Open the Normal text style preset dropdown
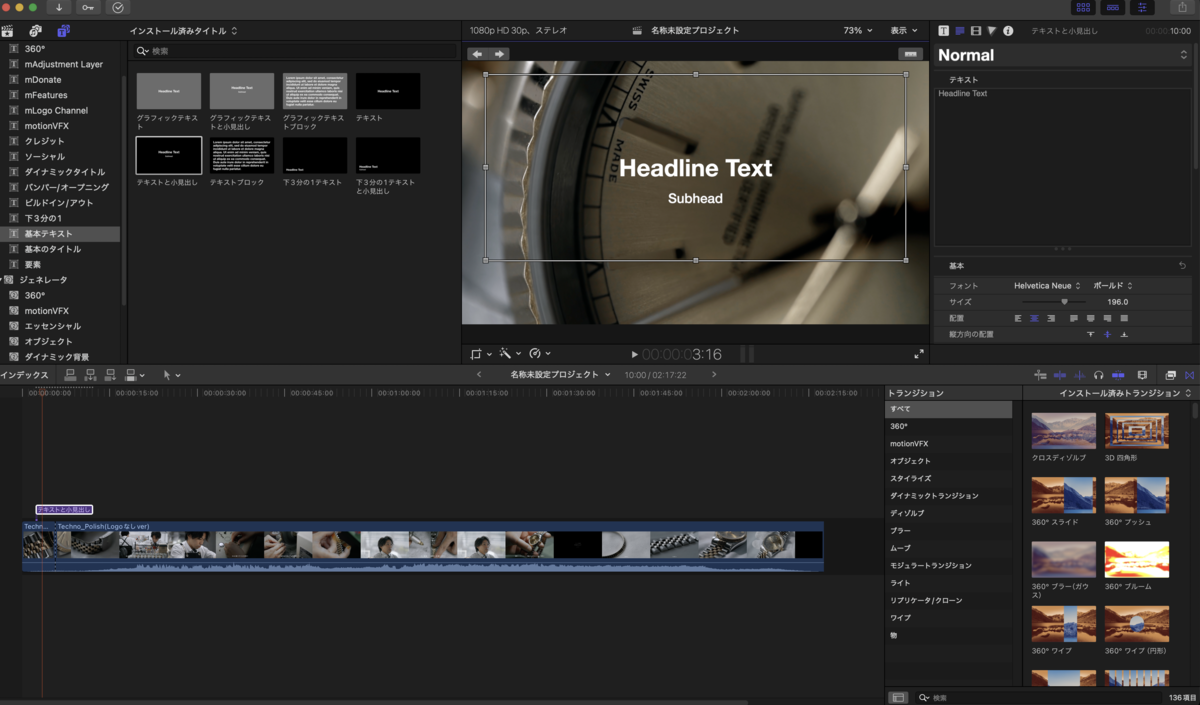This screenshot has height=705, width=1200. point(1063,55)
